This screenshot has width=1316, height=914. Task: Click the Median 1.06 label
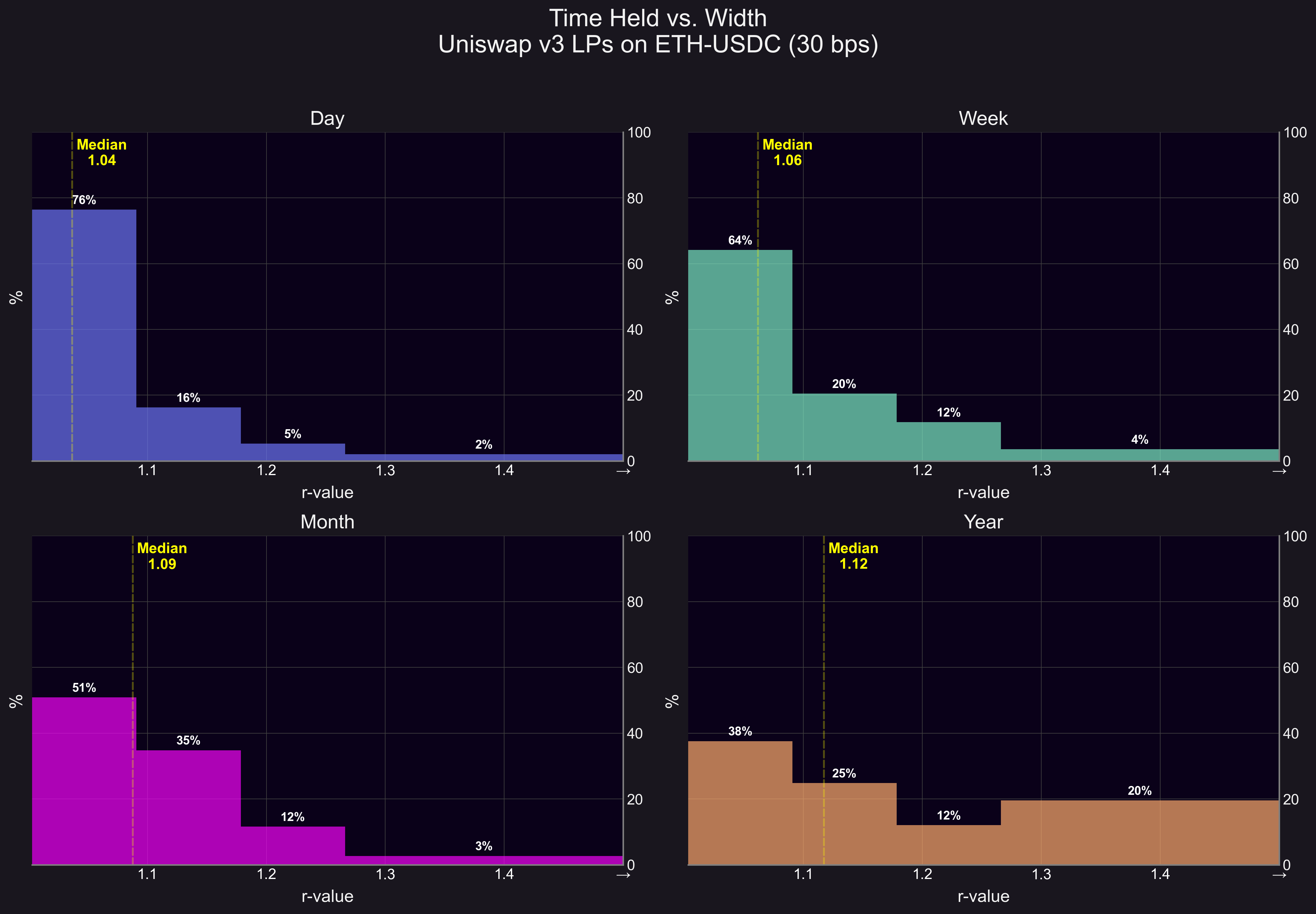(787, 152)
